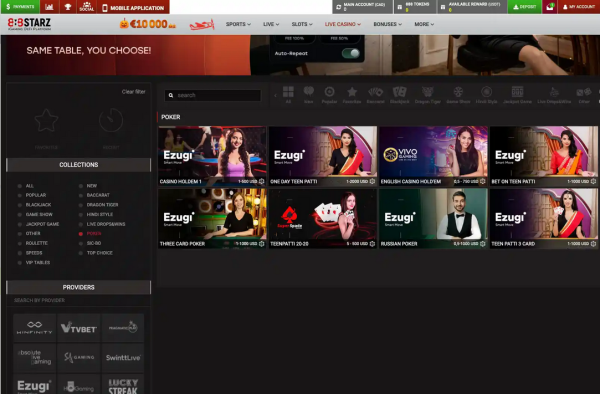Select the Baccarat collection filter

click(94, 195)
